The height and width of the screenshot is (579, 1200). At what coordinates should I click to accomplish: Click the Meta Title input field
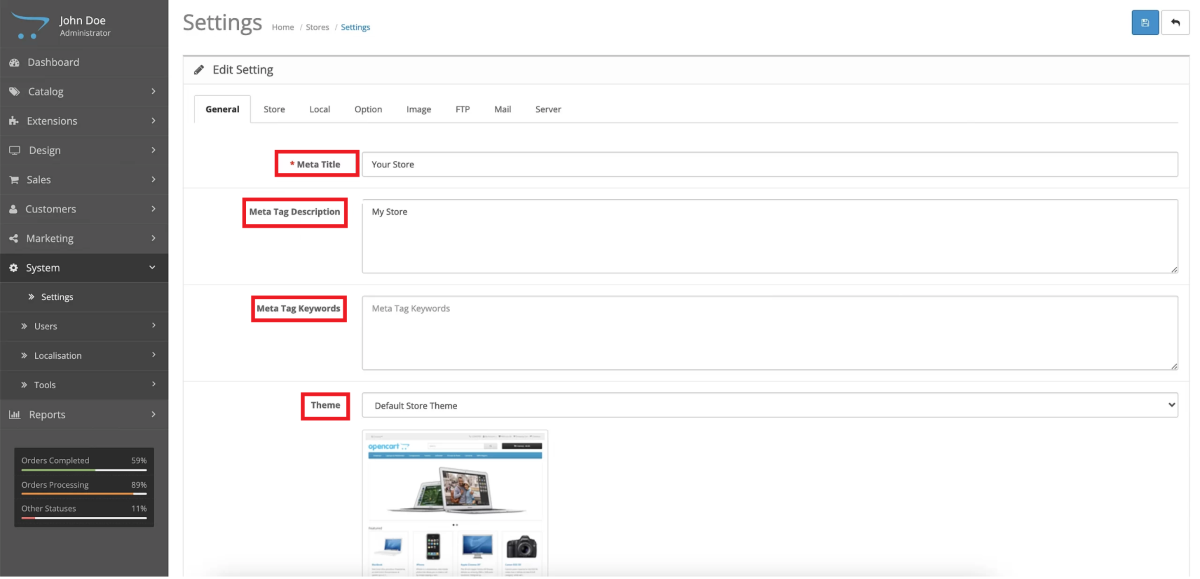tap(770, 164)
